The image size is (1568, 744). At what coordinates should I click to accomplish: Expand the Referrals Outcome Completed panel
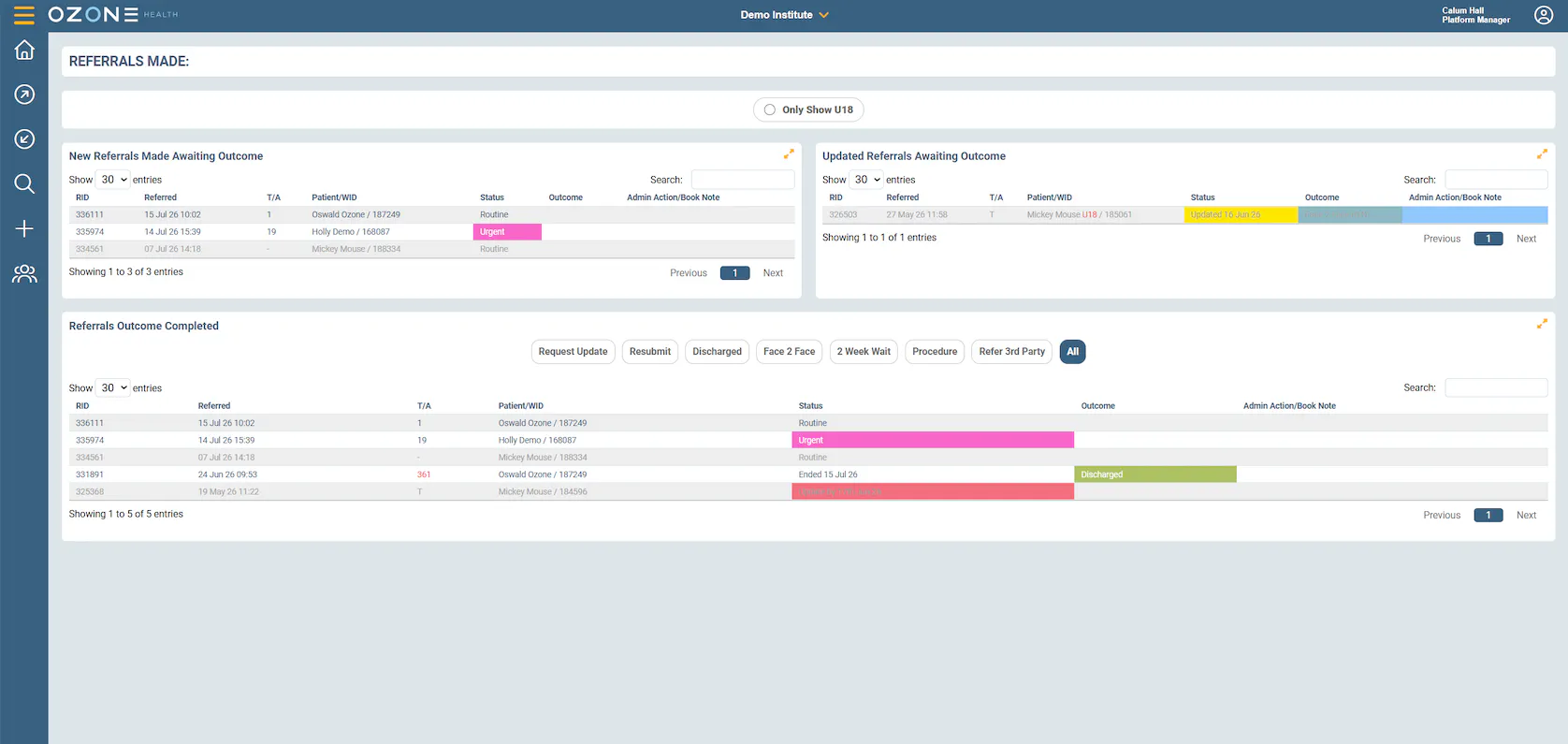tap(1542, 324)
